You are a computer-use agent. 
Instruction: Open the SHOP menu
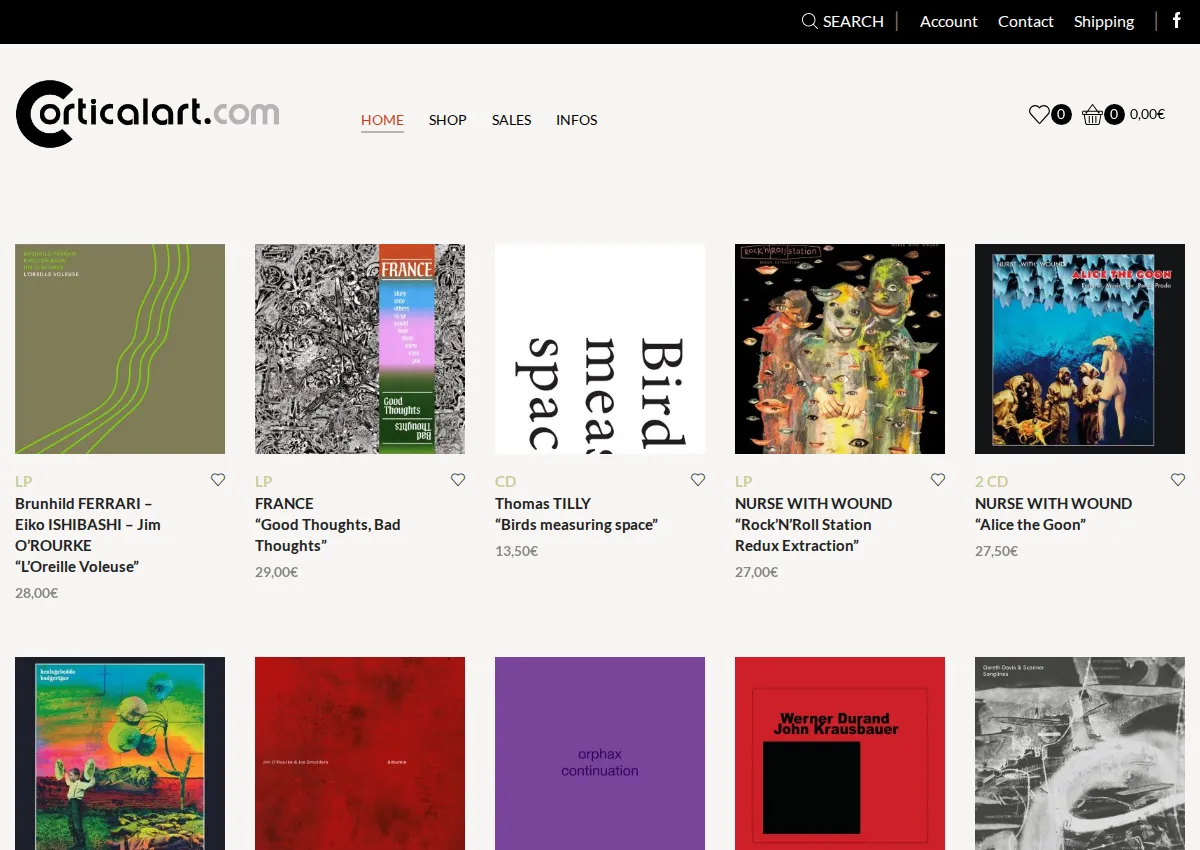click(x=448, y=120)
